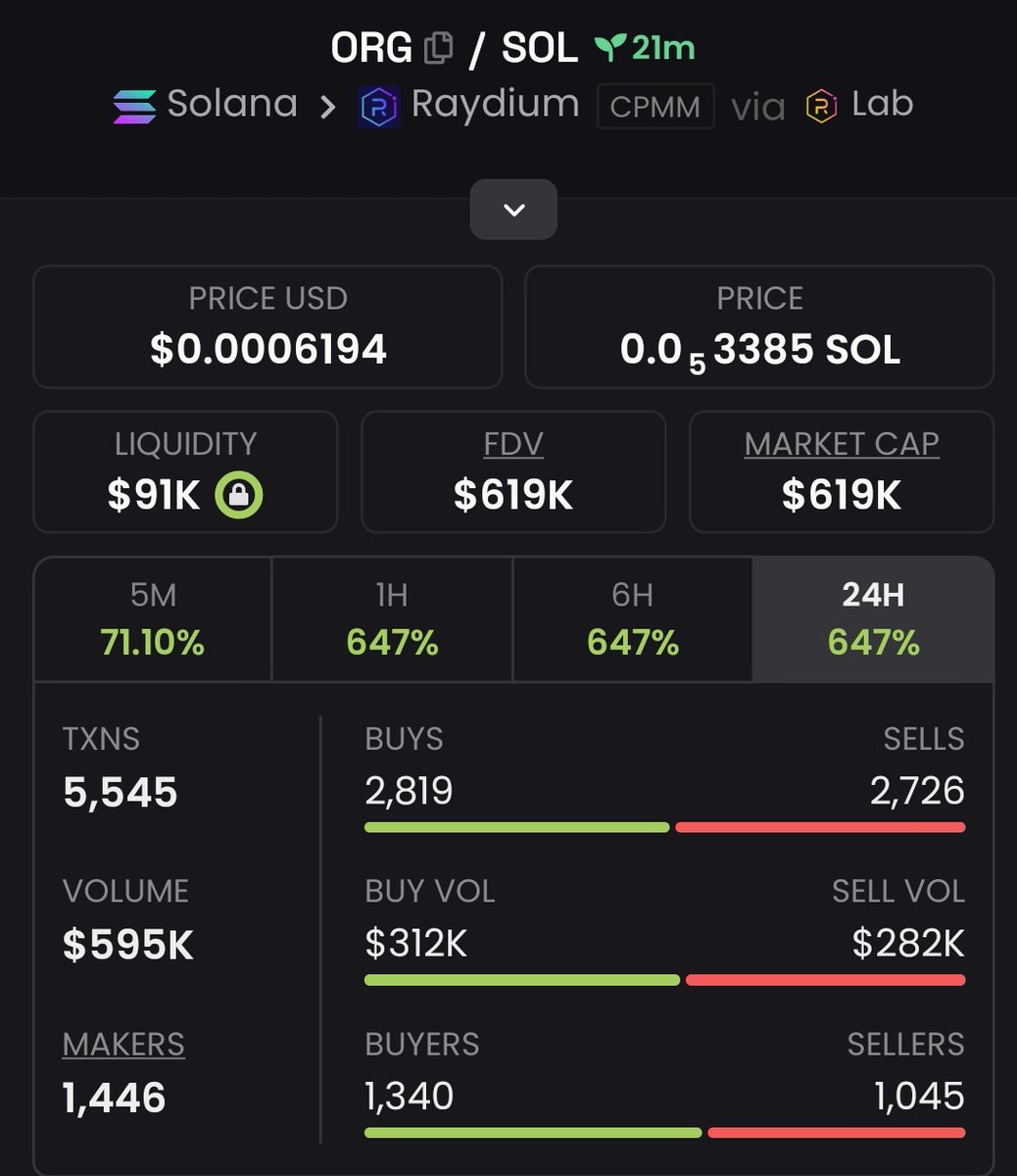Copy the ORG token address icon
Screen dimensions: 1017x1176
(x=439, y=48)
